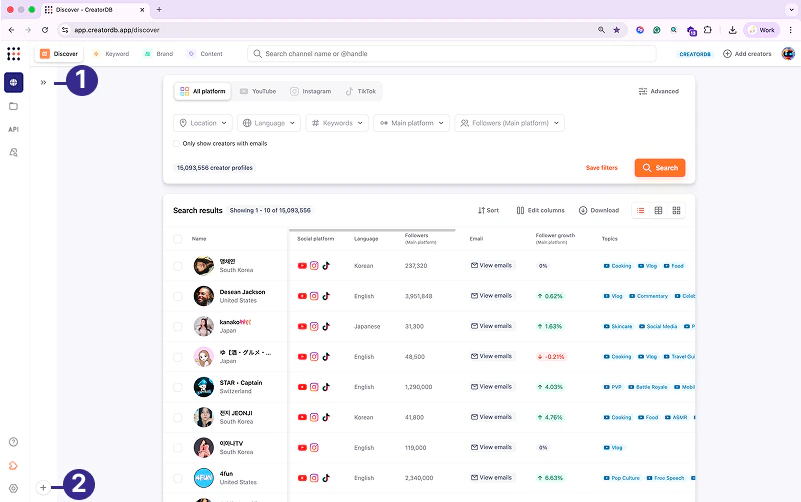801x502 pixels.
Task: Open user avatar in top right
Action: [788, 54]
